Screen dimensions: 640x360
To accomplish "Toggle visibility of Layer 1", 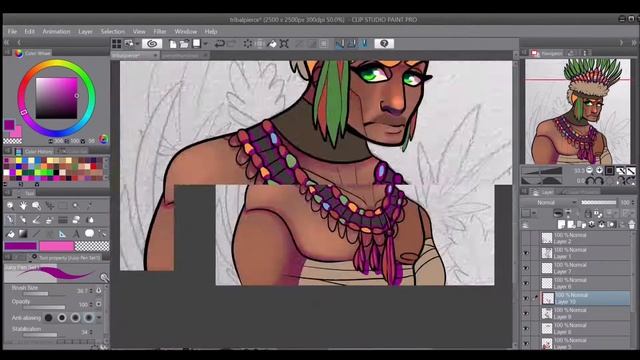I will coord(526,253).
